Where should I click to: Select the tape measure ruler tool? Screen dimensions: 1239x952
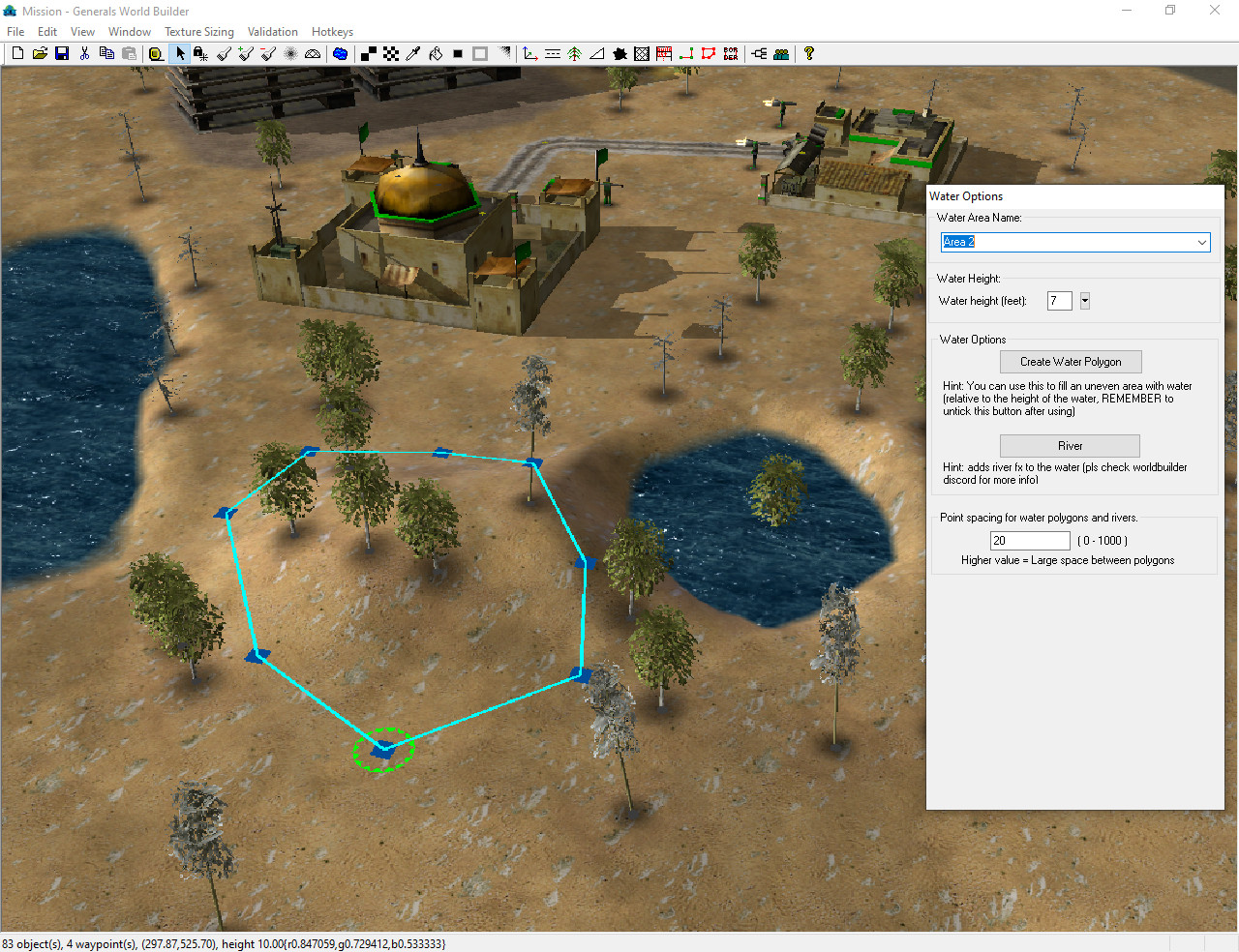pyautogui.click(x=155, y=53)
